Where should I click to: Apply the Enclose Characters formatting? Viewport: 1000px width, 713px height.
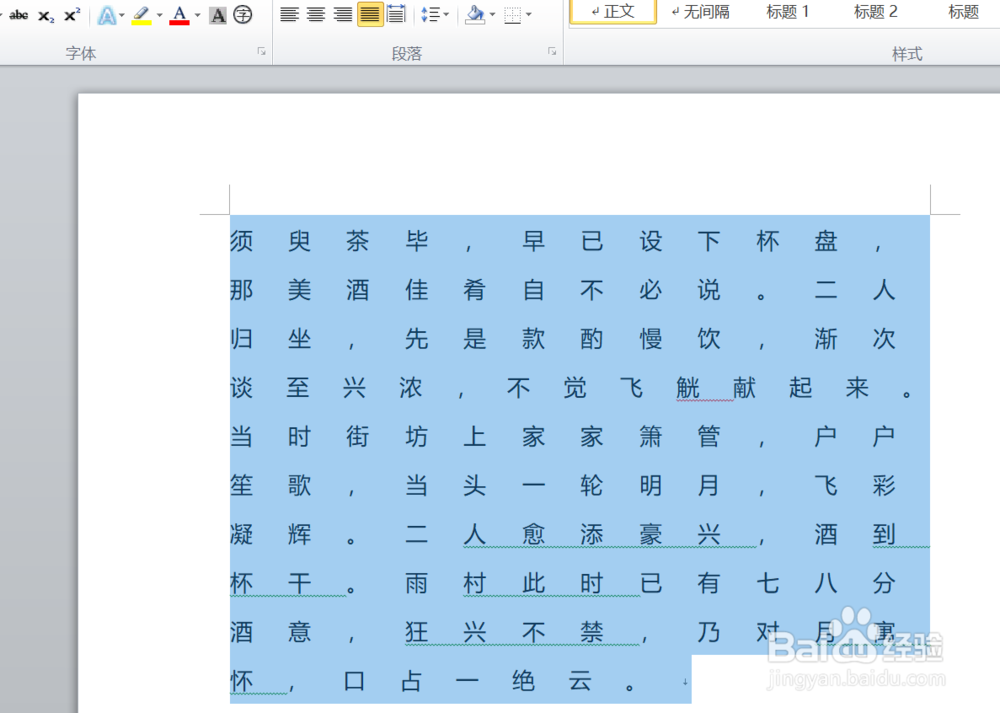point(243,14)
